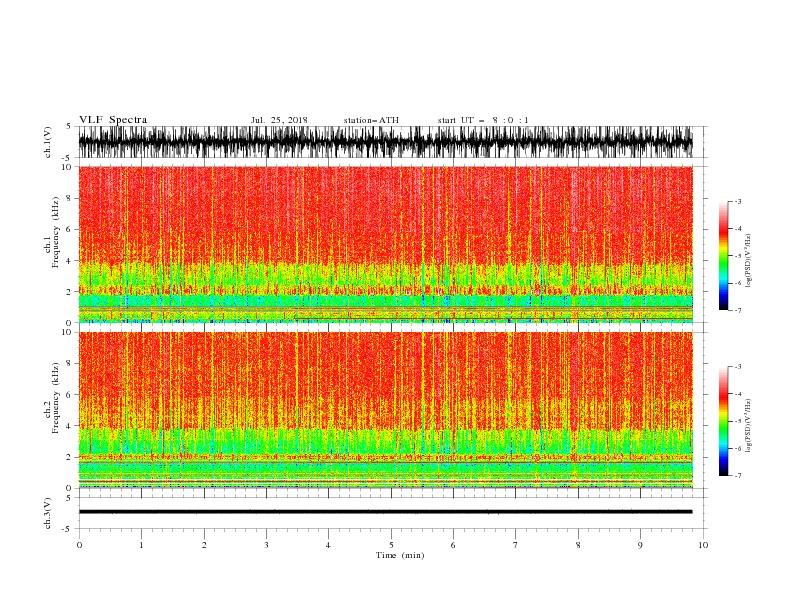Select the "start UT = 8:0:1" header text

point(483,120)
